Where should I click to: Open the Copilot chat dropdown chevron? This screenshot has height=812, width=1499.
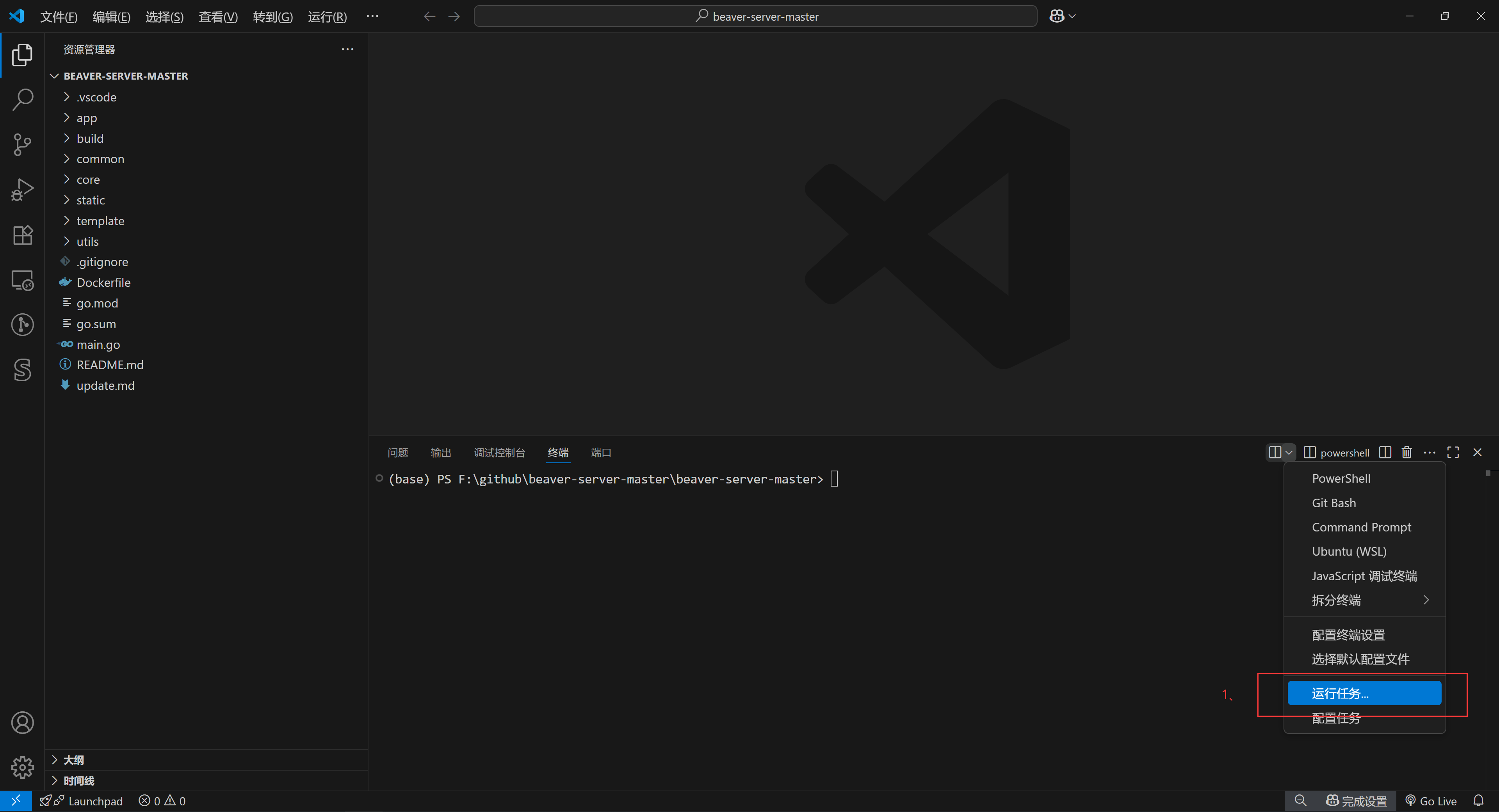1072,16
